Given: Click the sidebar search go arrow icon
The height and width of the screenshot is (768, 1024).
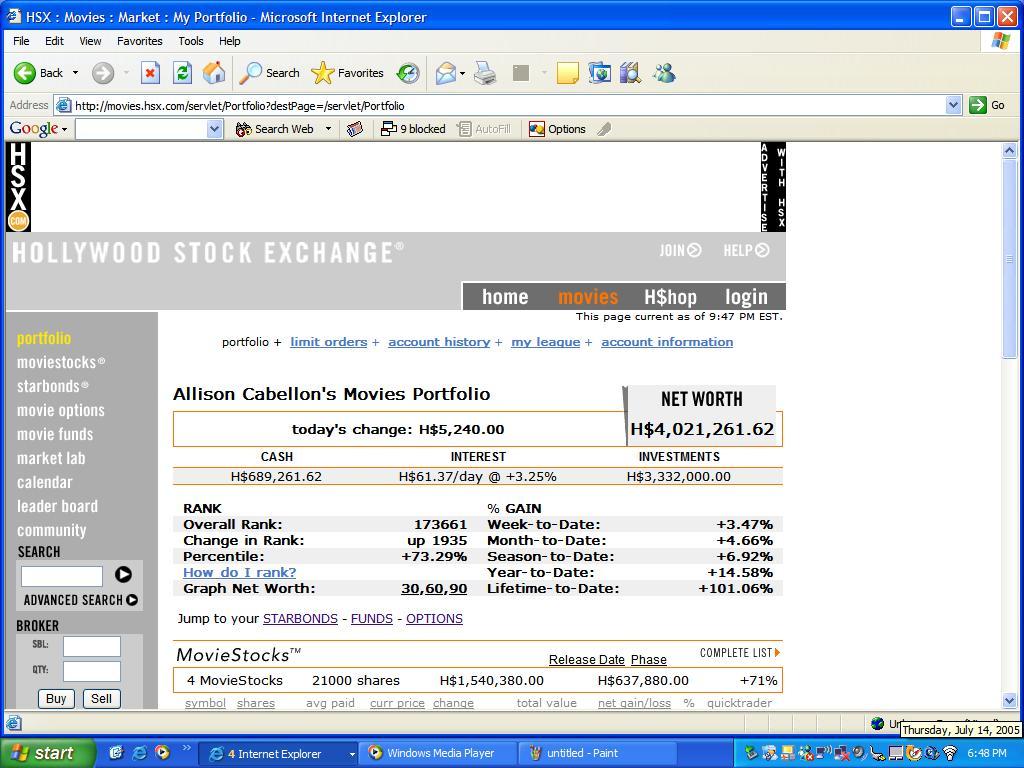Looking at the screenshot, I should [123, 574].
